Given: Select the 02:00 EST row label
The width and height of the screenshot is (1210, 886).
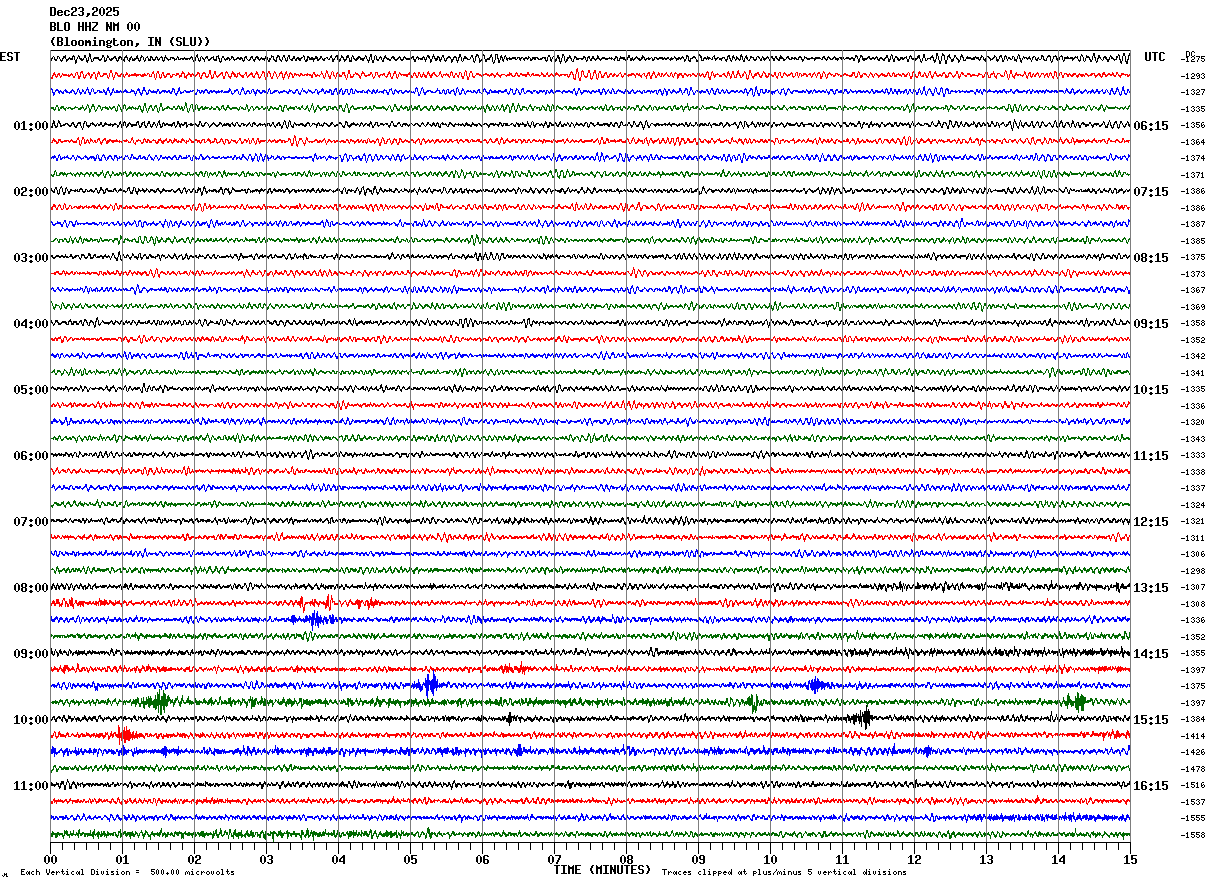Looking at the screenshot, I should click(x=31, y=192).
